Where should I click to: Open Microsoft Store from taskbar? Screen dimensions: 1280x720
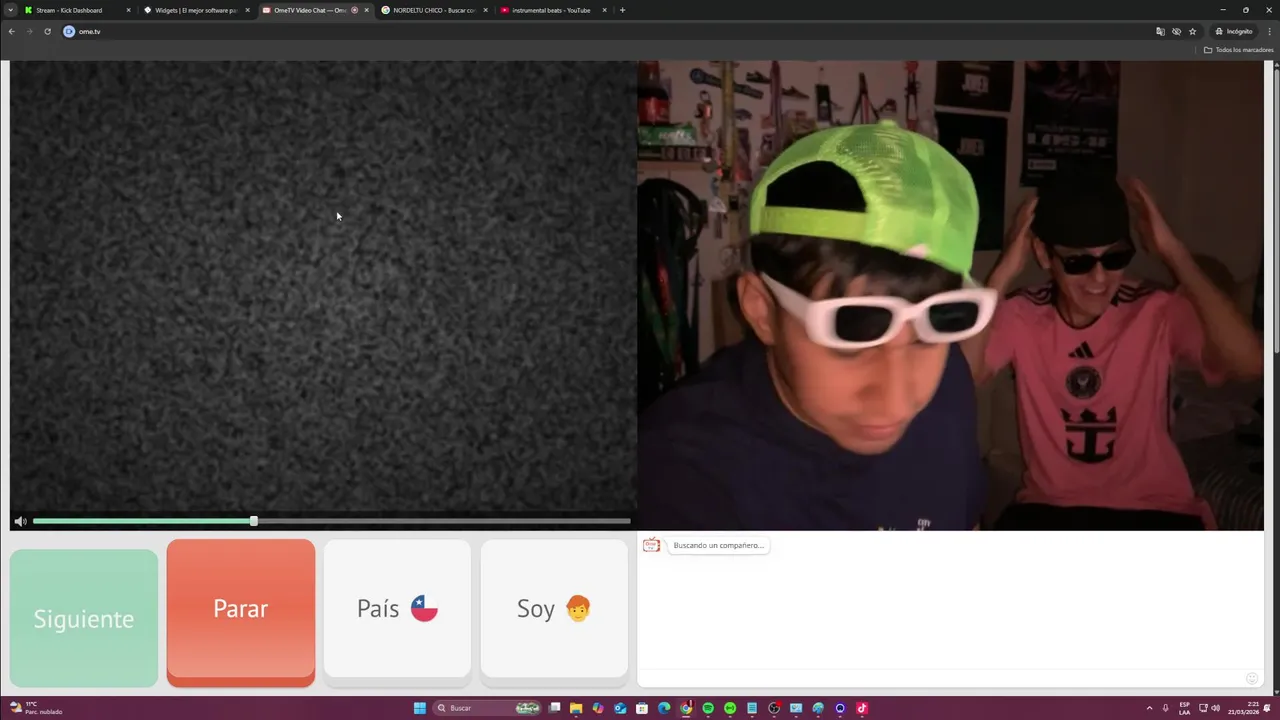pos(642,708)
